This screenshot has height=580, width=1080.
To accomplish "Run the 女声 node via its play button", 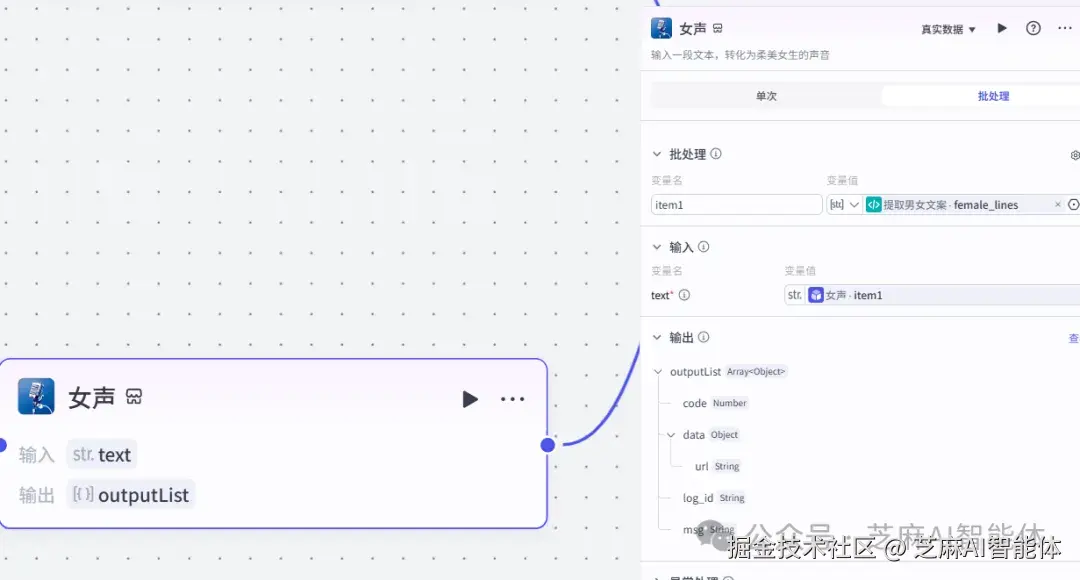I will tap(470, 398).
